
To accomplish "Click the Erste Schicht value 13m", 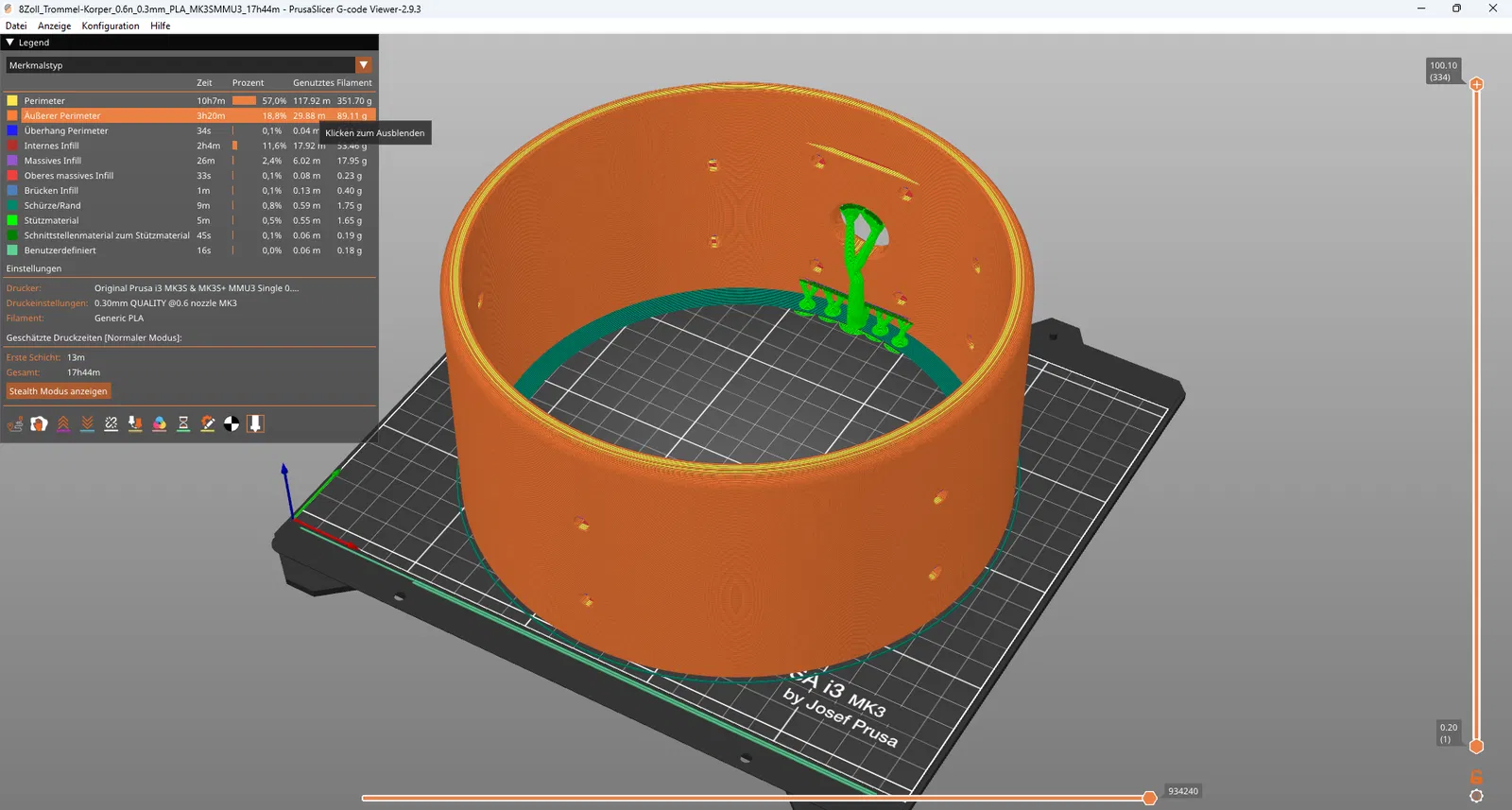I will pos(76,357).
